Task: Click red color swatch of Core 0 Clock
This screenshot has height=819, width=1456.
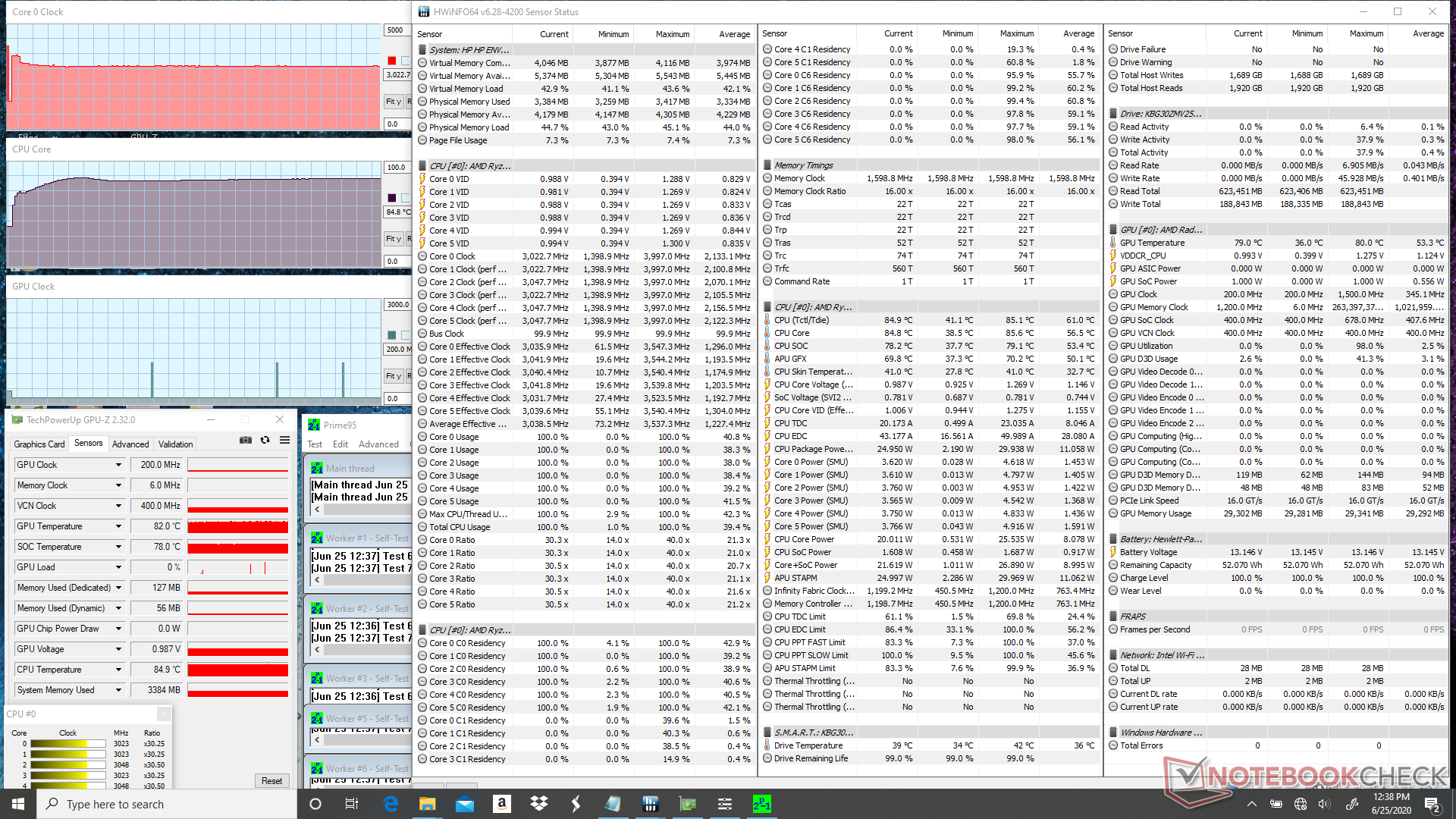Action: (x=391, y=61)
